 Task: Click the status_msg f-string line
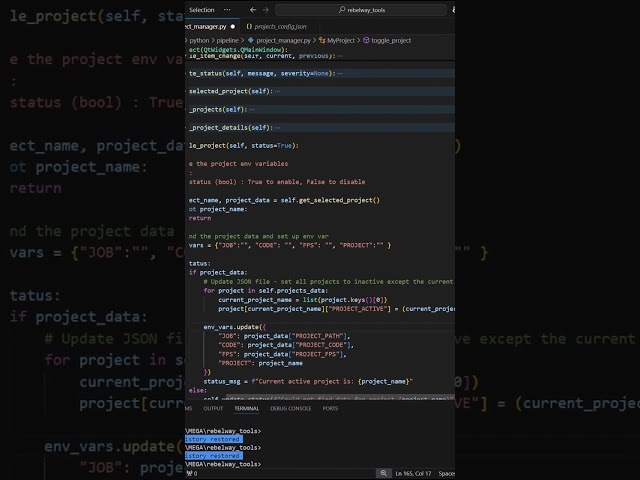(308, 382)
